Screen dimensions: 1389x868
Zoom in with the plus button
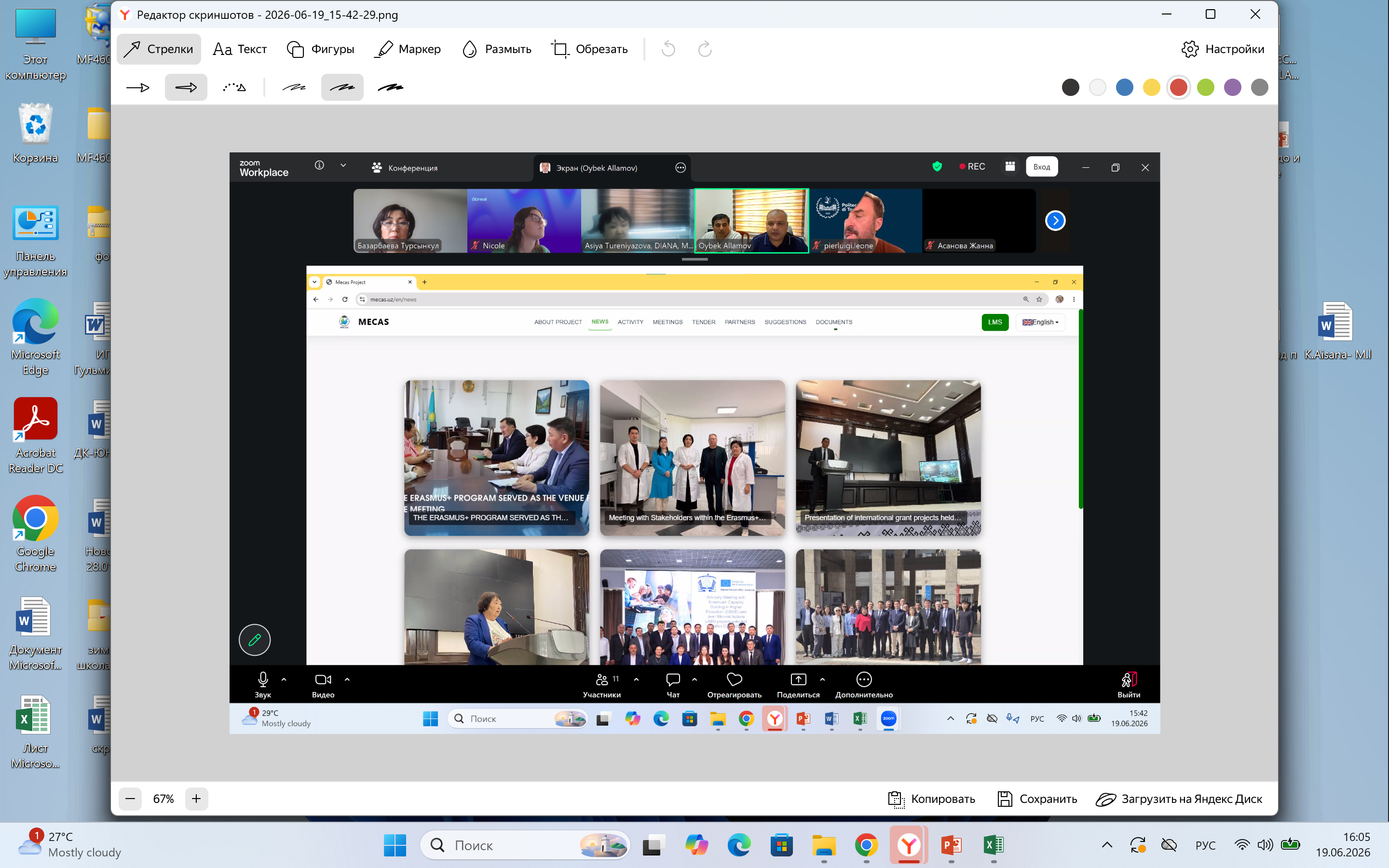coord(196,799)
